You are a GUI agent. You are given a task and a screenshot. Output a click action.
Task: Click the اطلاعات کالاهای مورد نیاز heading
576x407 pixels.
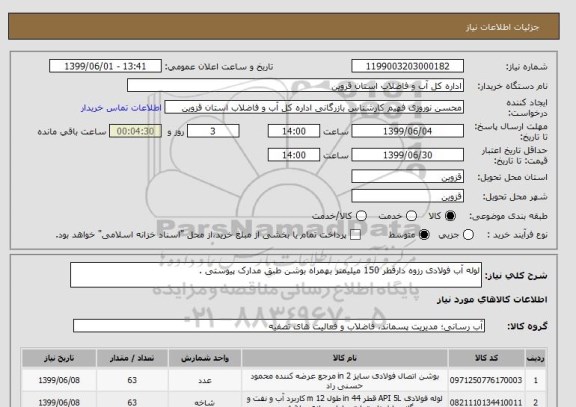coord(492,300)
